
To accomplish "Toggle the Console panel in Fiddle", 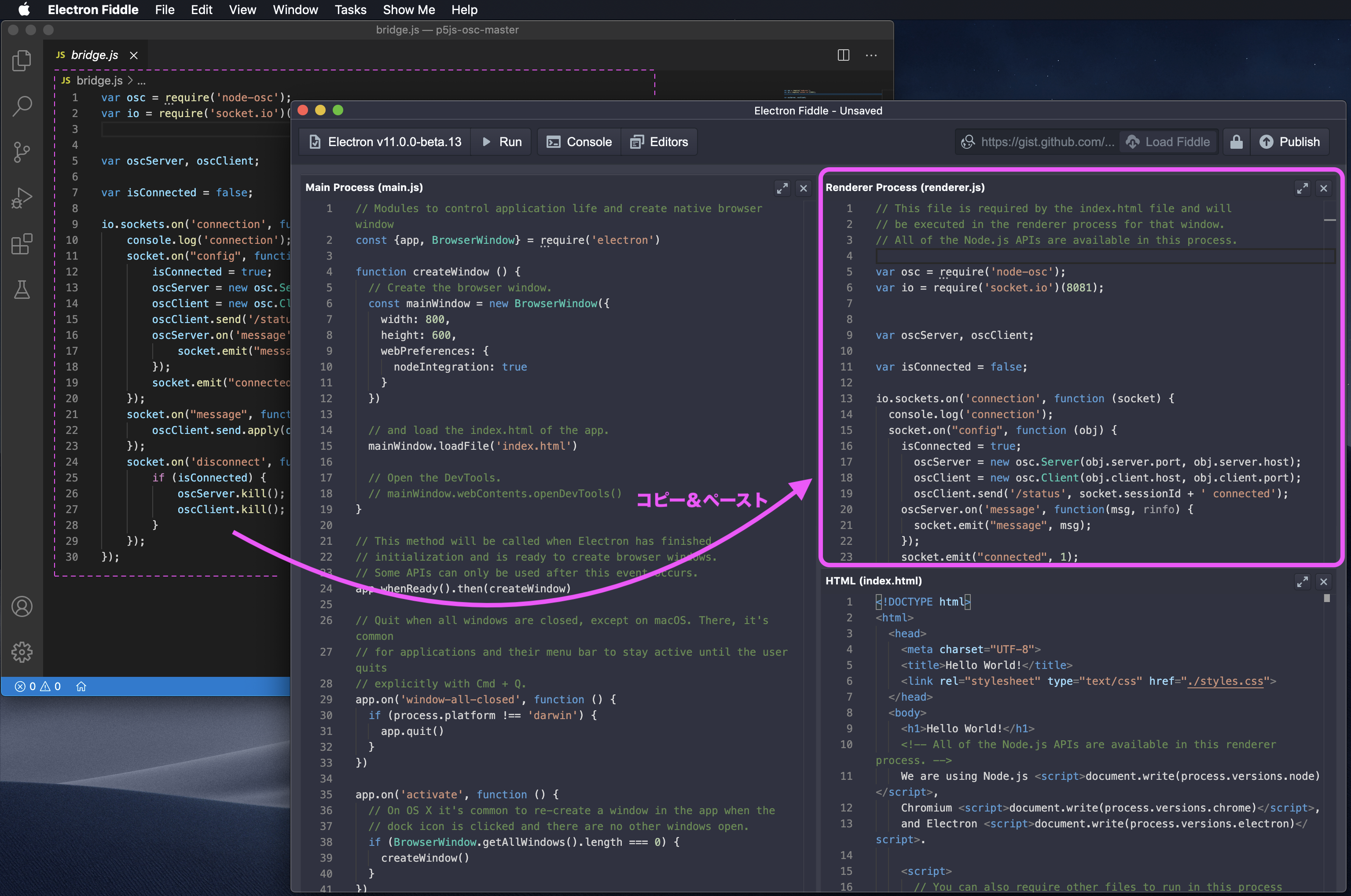I will 579,142.
